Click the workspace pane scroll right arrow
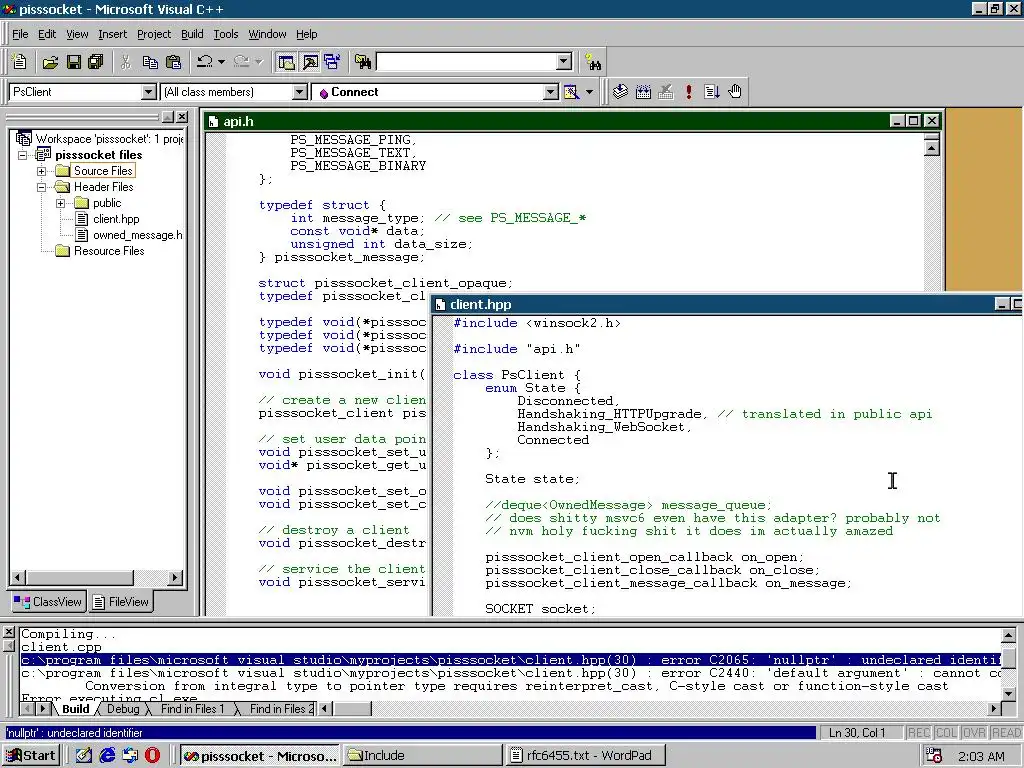 click(x=174, y=577)
